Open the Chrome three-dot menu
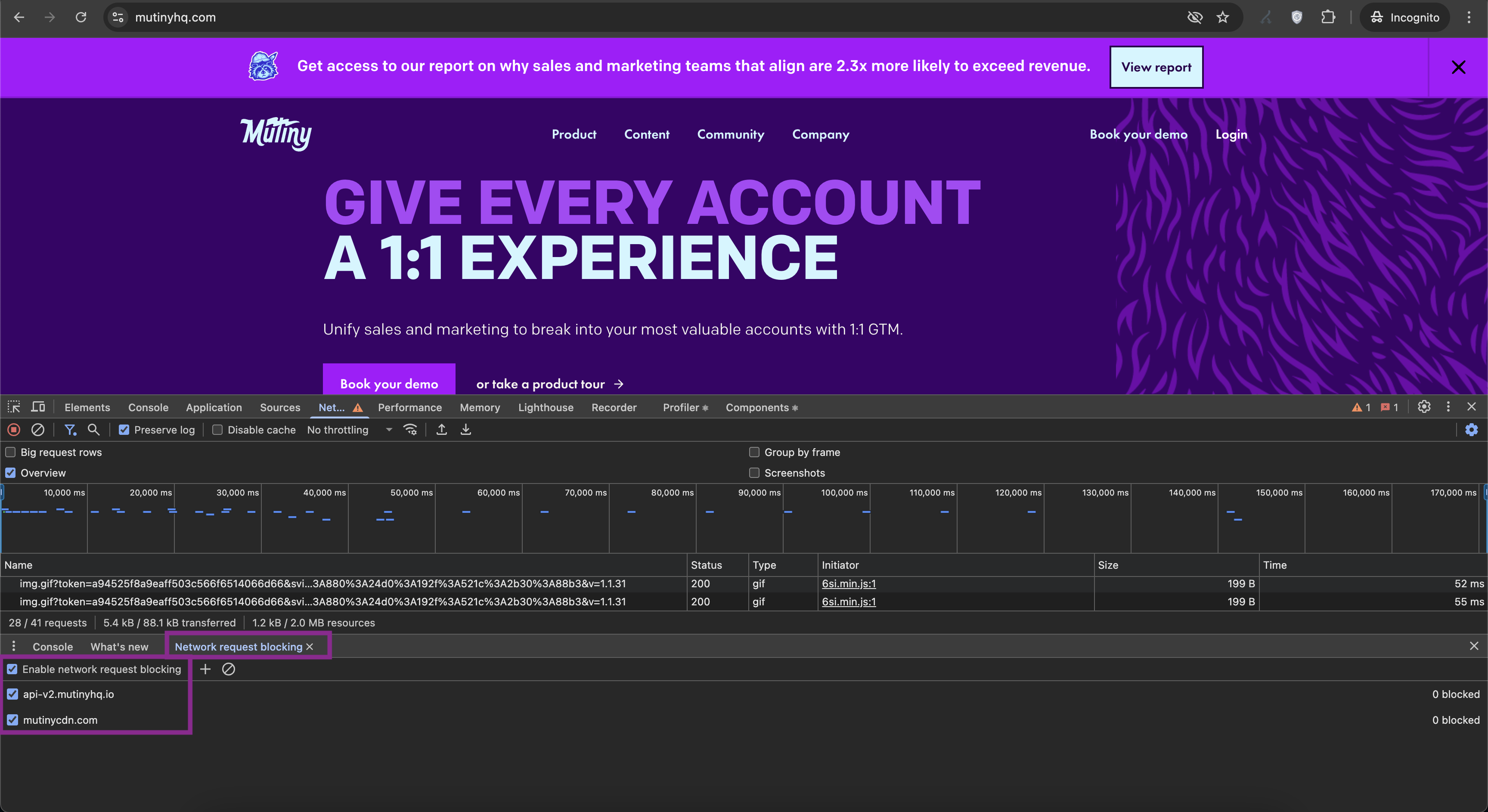 pyautogui.click(x=1469, y=17)
